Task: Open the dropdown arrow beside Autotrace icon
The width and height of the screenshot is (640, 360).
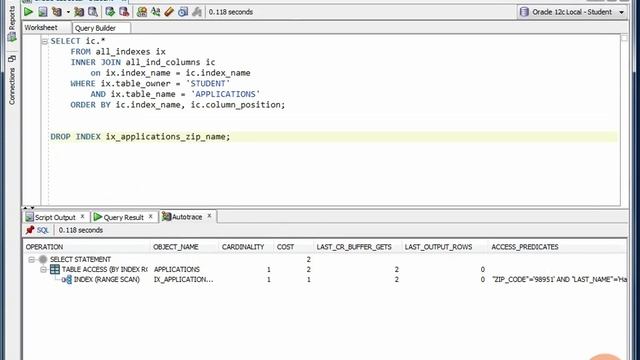Action: (x=68, y=12)
